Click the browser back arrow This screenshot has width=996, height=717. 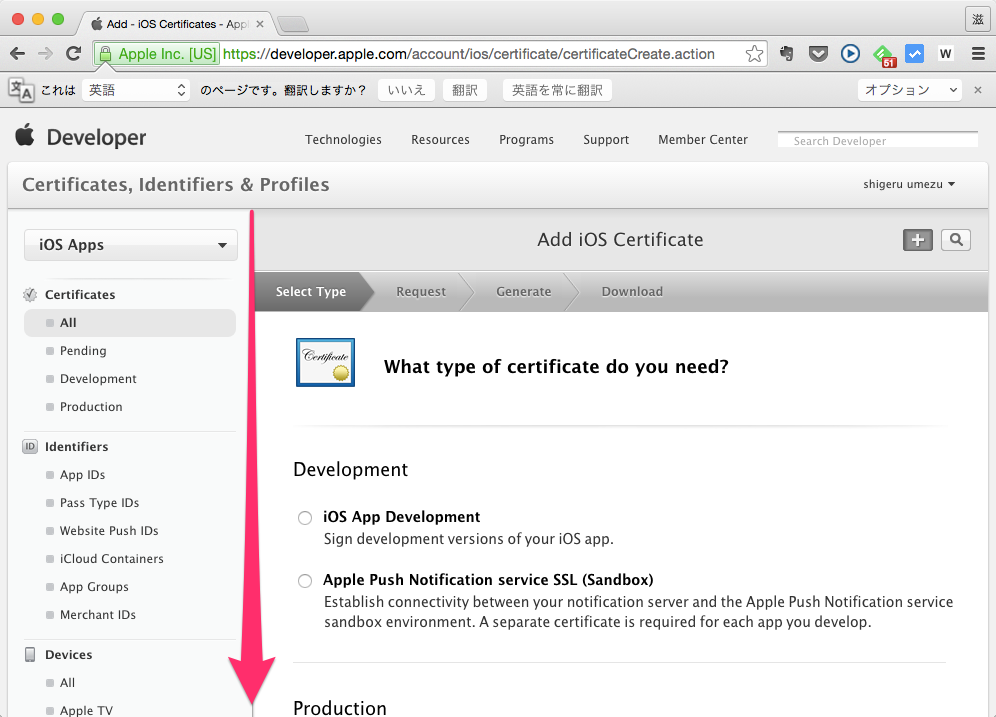pos(18,54)
